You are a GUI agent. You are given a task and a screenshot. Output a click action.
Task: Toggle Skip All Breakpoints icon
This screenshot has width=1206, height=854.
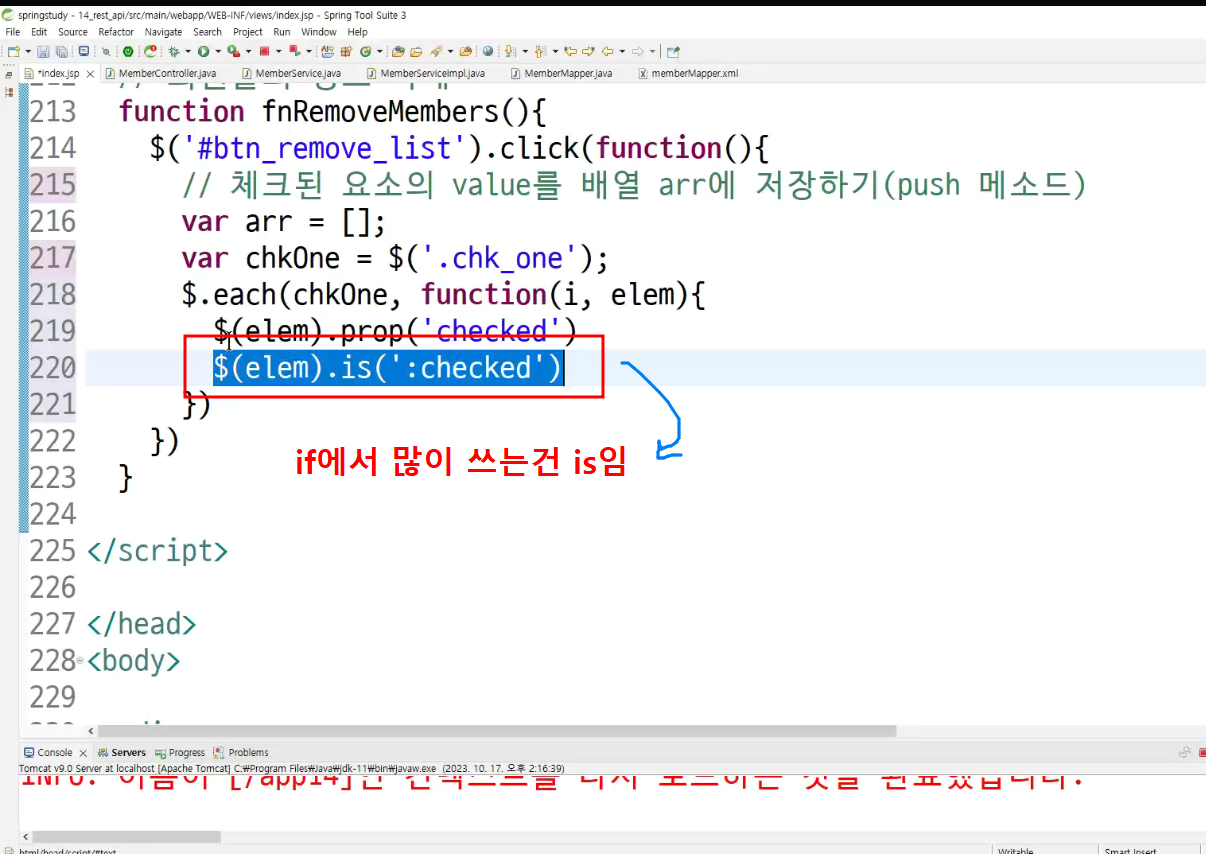coord(106,51)
